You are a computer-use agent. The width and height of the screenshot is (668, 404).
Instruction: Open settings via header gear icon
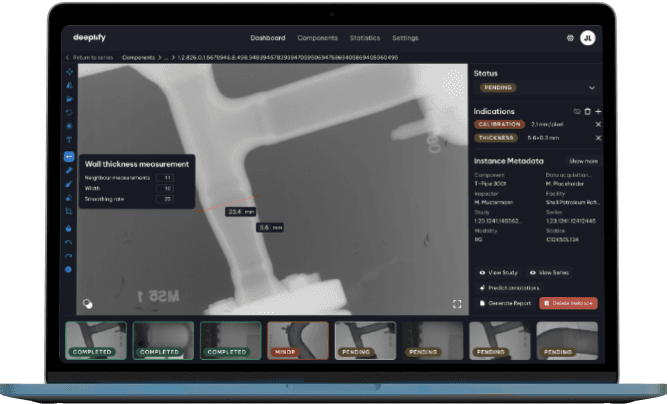570,38
